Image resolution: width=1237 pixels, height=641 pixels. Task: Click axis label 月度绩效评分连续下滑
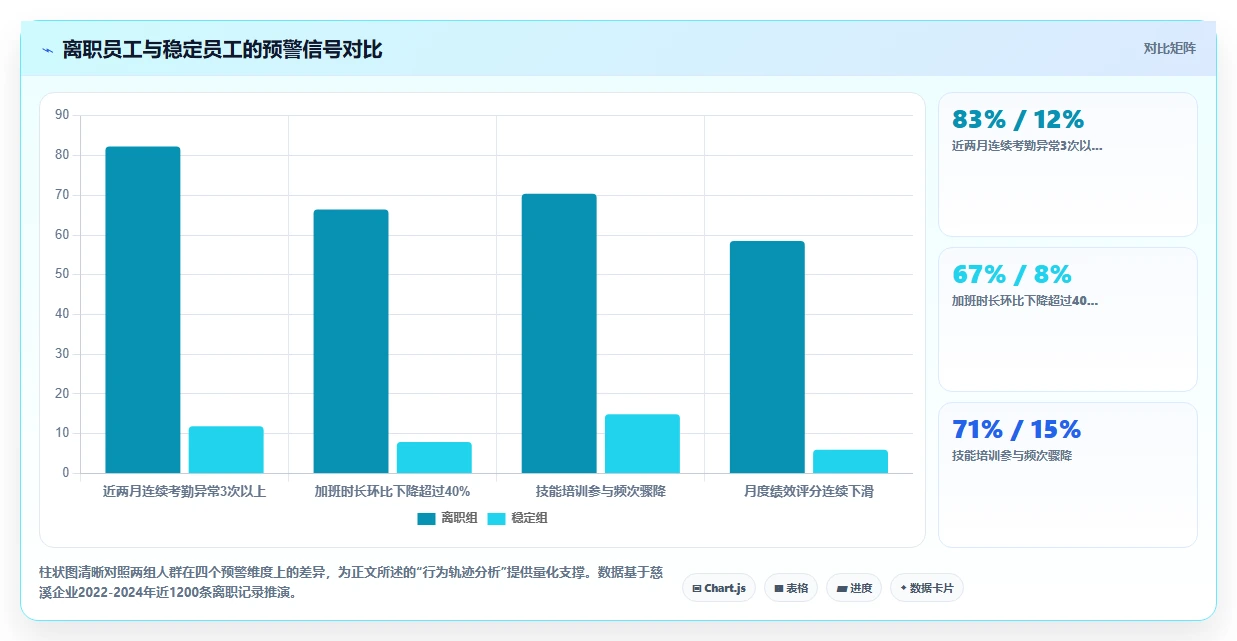[x=808, y=491]
